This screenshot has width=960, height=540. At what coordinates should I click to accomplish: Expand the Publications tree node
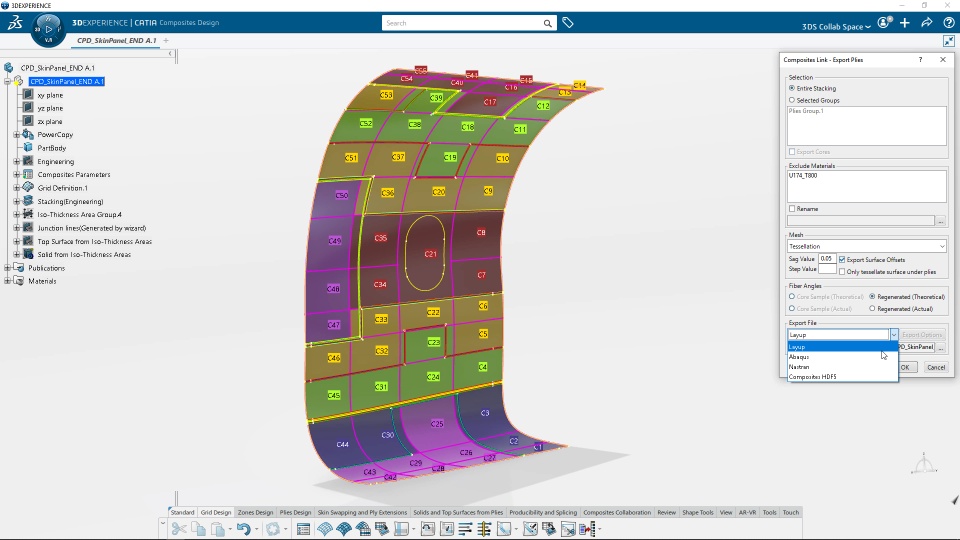coord(7,268)
